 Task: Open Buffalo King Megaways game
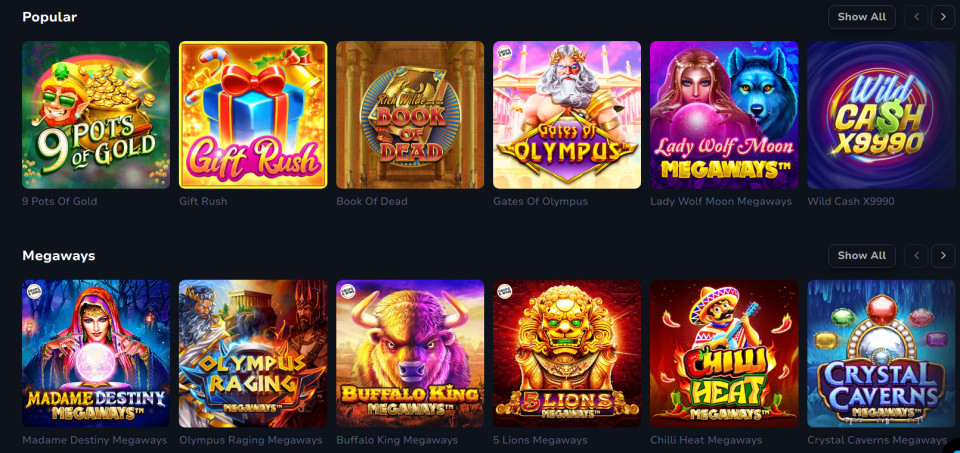click(x=410, y=354)
